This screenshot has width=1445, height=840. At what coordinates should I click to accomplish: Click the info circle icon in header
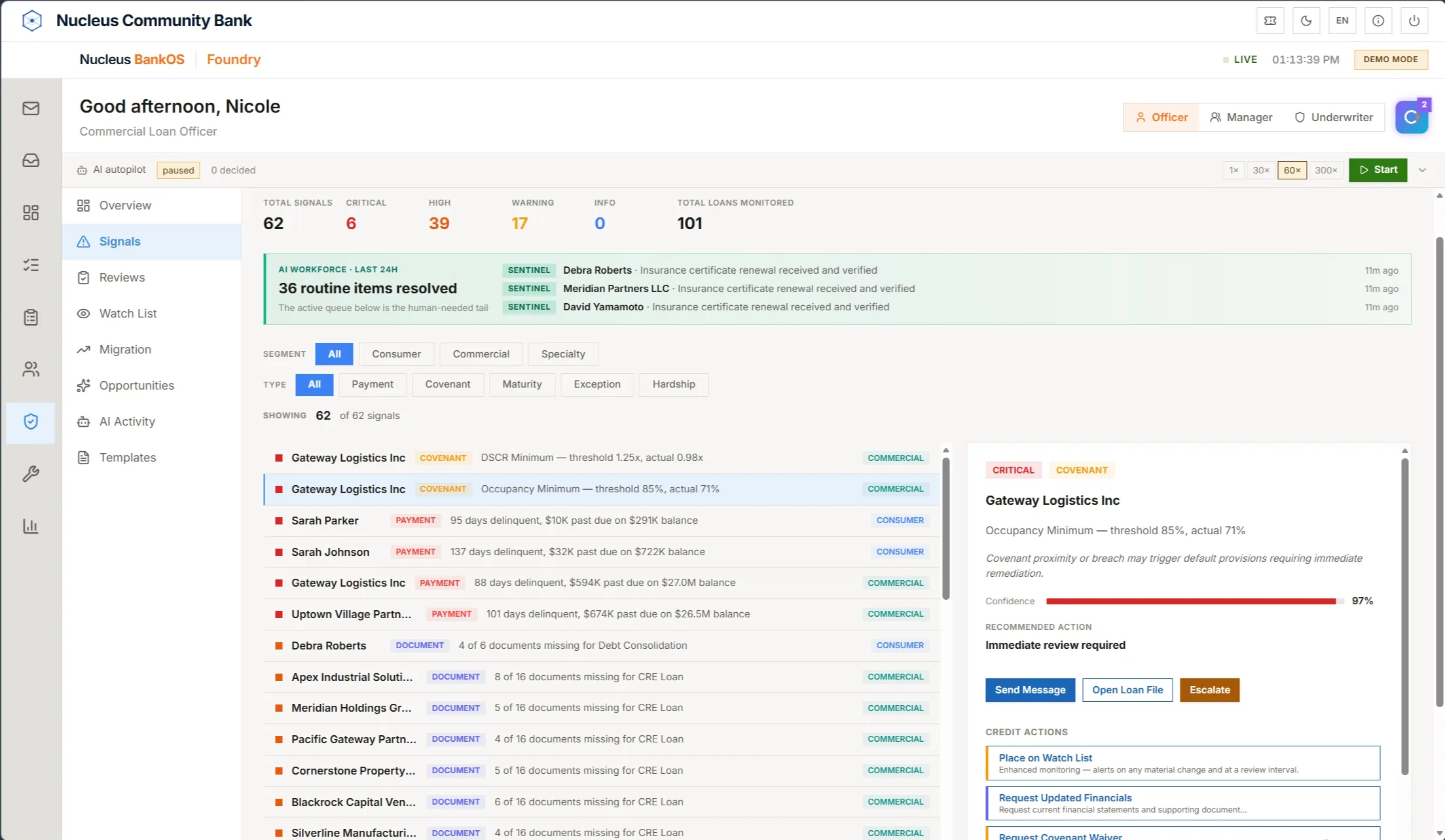click(1378, 21)
